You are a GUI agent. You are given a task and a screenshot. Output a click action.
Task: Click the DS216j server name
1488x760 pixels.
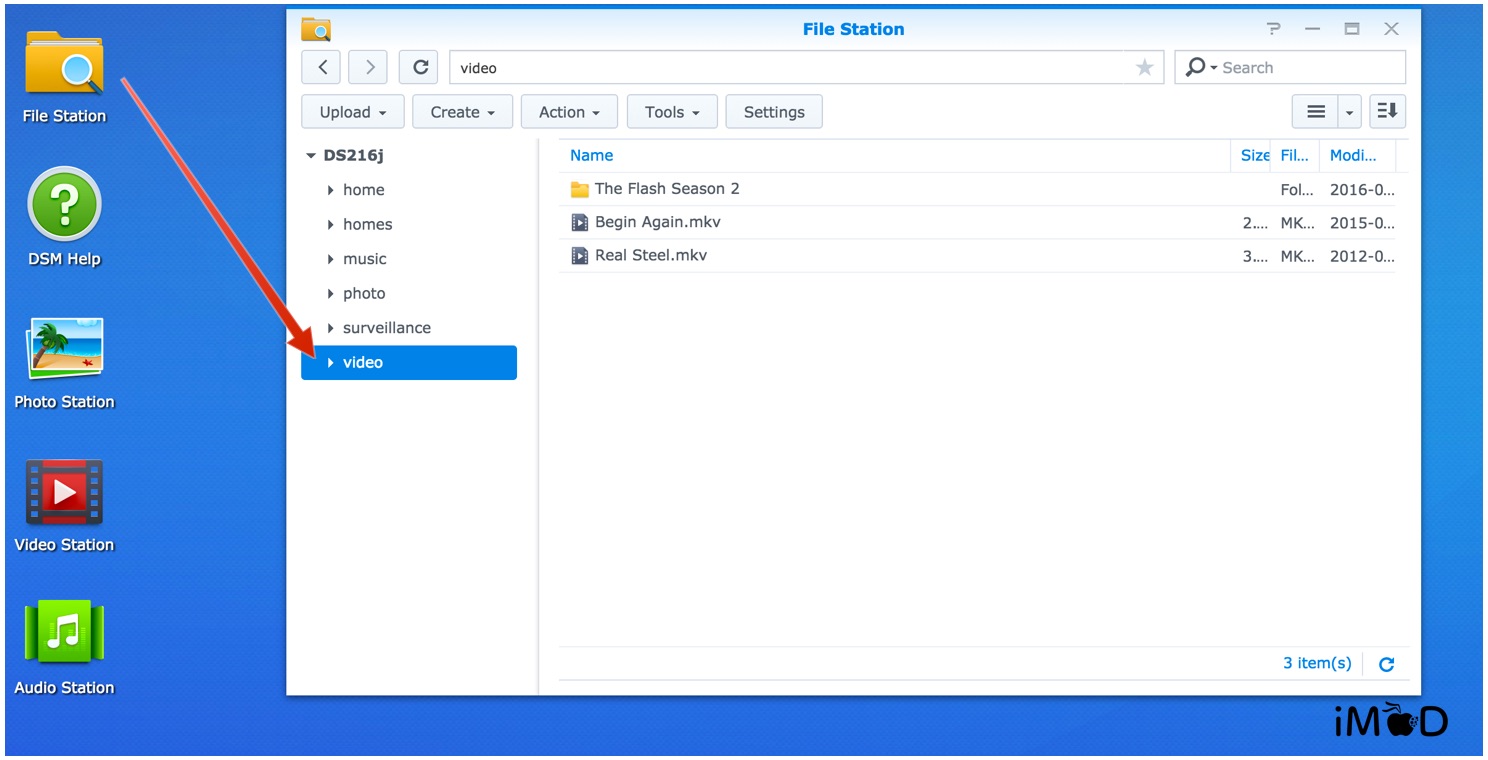click(x=353, y=156)
